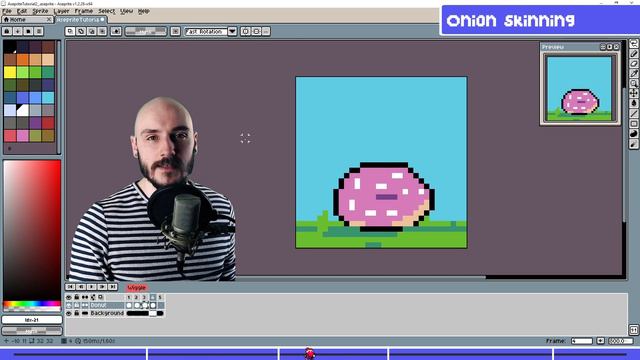Toggle lock on the Donut layer
The height and width of the screenshot is (360, 640).
(x=77, y=305)
